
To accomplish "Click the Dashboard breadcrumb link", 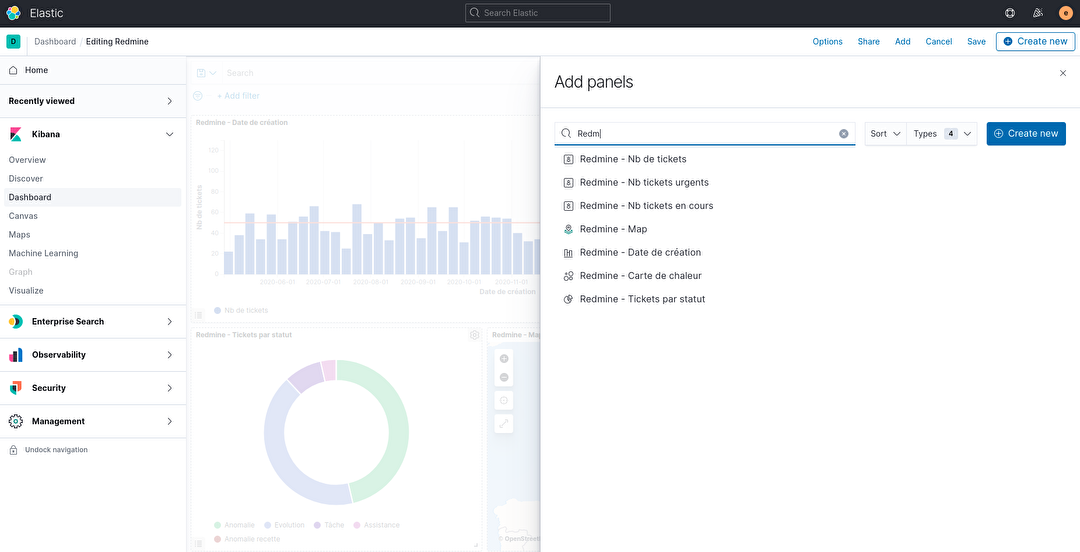I will (x=55, y=41).
